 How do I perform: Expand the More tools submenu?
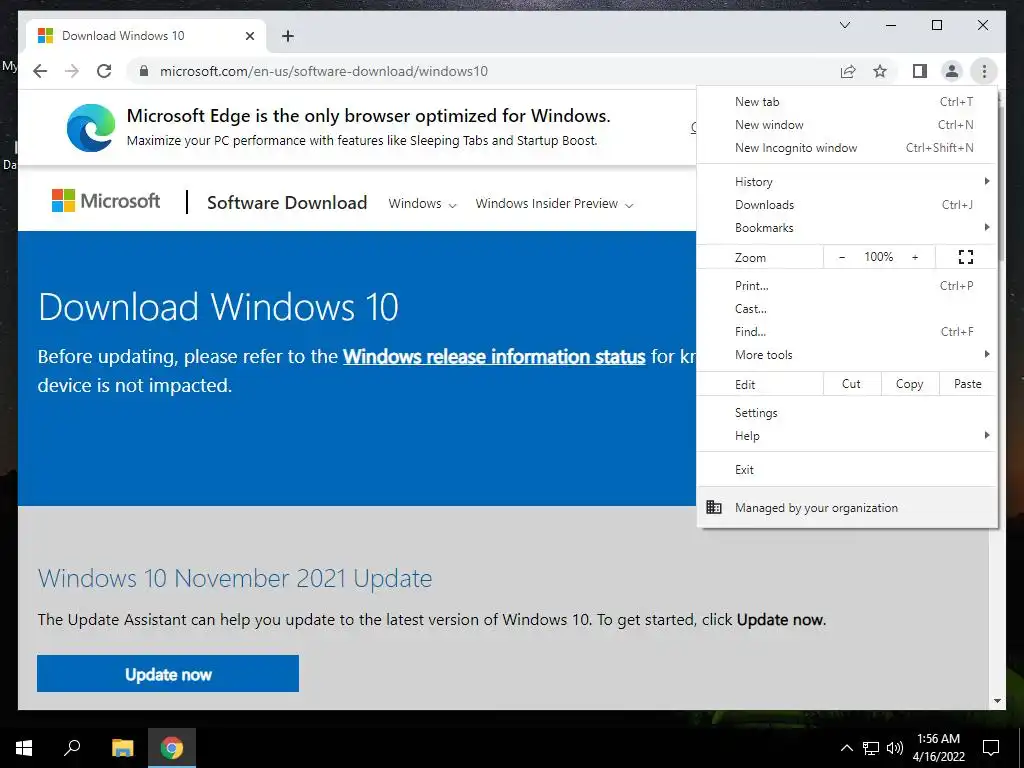click(846, 355)
